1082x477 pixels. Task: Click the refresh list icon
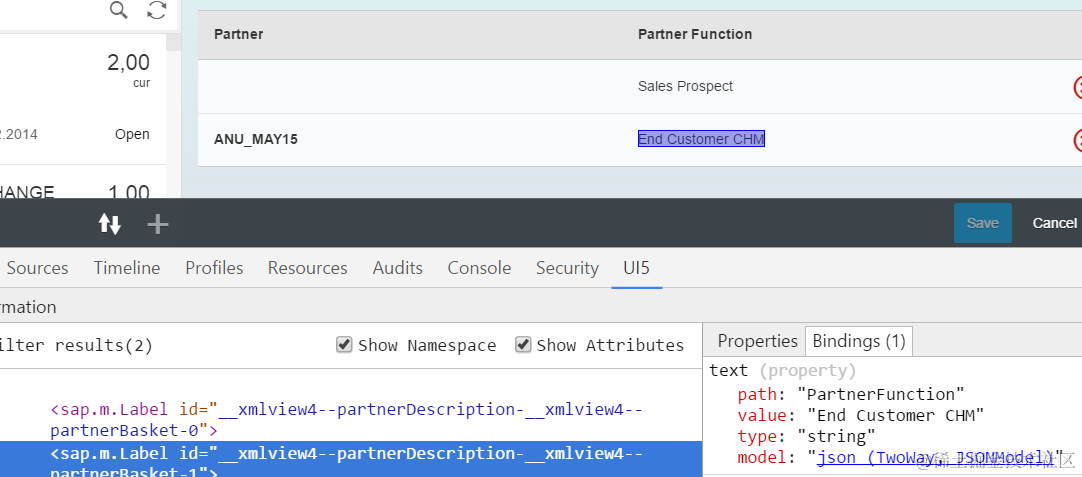tap(157, 10)
